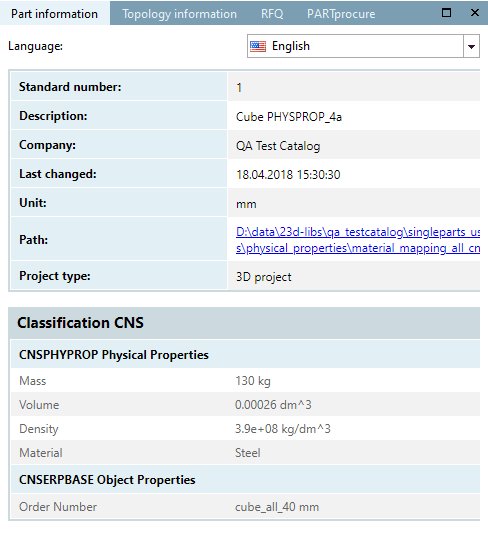Image resolution: width=488 pixels, height=537 pixels.
Task: Click the Standard number value 1
Action: (x=239, y=88)
